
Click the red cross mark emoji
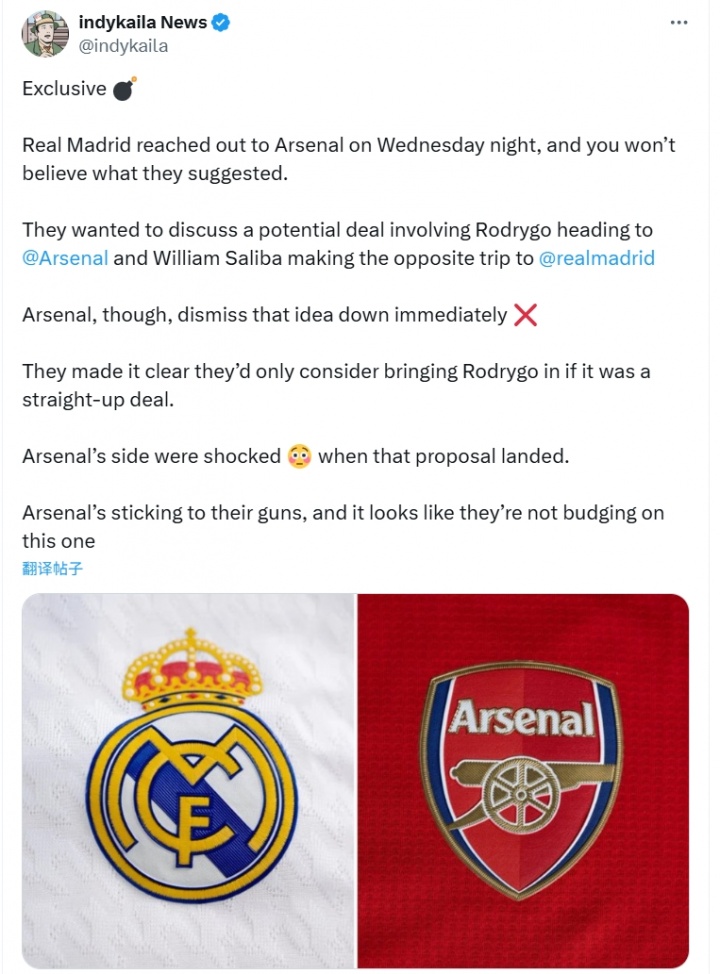(x=525, y=316)
